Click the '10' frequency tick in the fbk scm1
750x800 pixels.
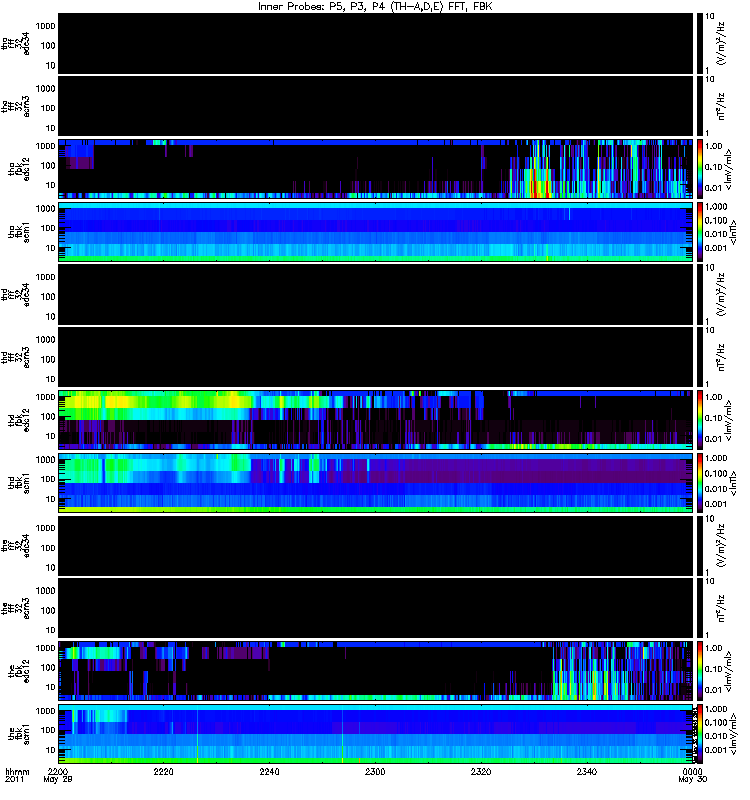[x=50, y=750]
